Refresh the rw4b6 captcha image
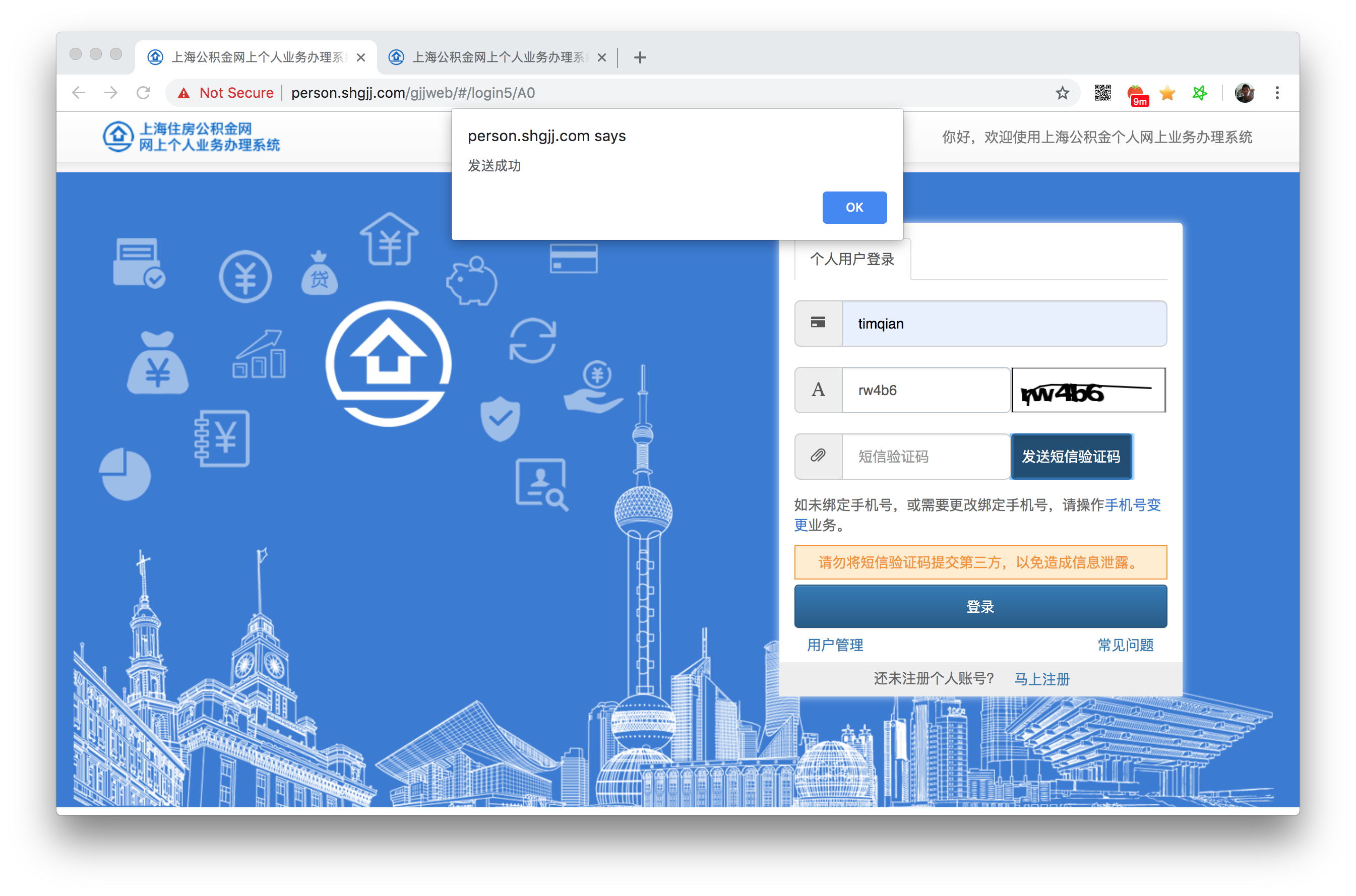The height and width of the screenshot is (896, 1356). pyautogui.click(x=1088, y=390)
